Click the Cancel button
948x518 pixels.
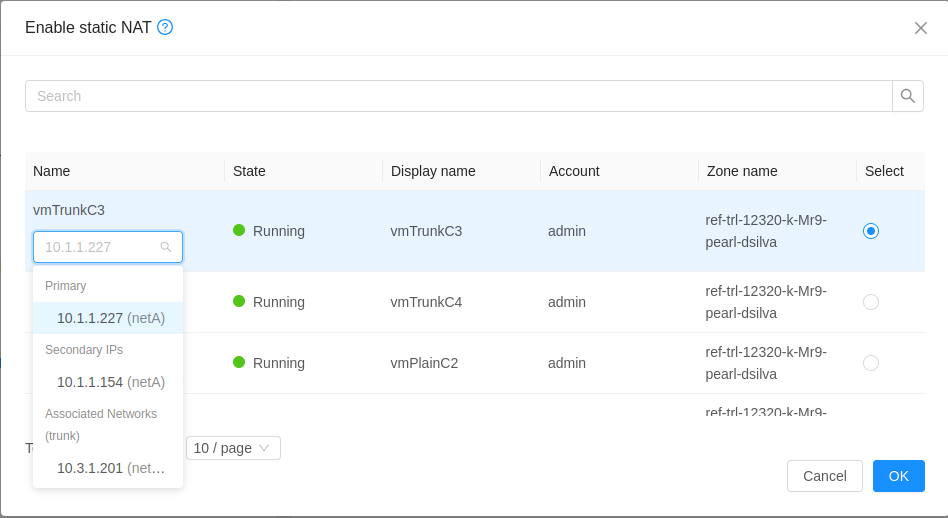click(824, 476)
